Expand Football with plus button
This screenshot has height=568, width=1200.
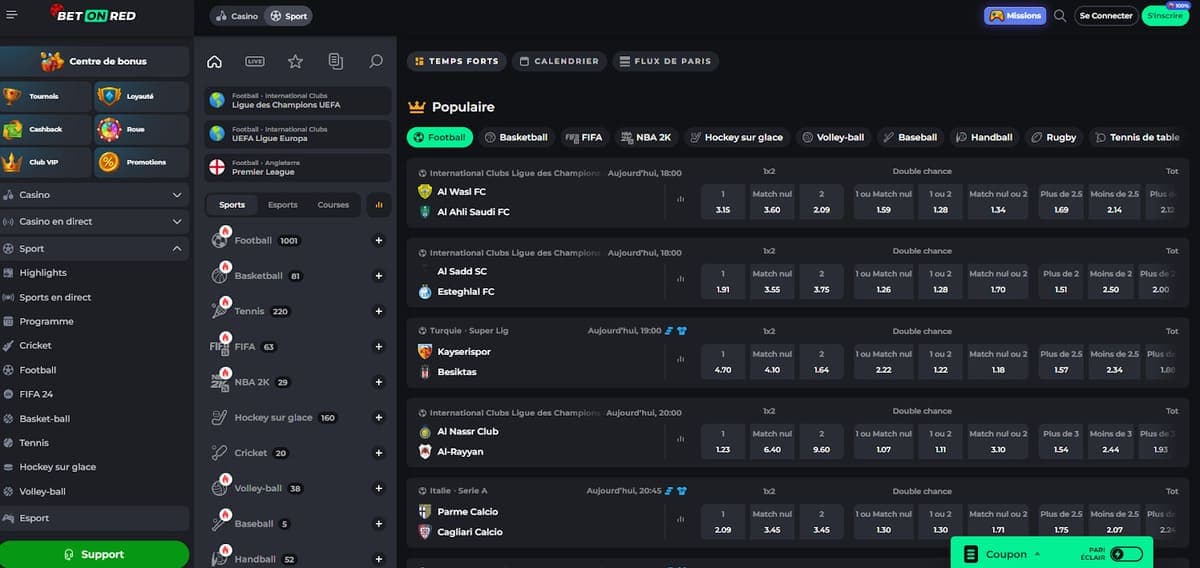tap(379, 240)
